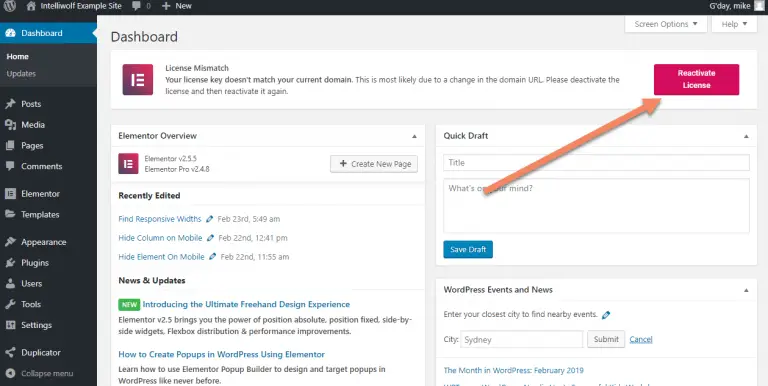Click the Cancel link next to Submit
The width and height of the screenshot is (768, 386).
pos(641,339)
